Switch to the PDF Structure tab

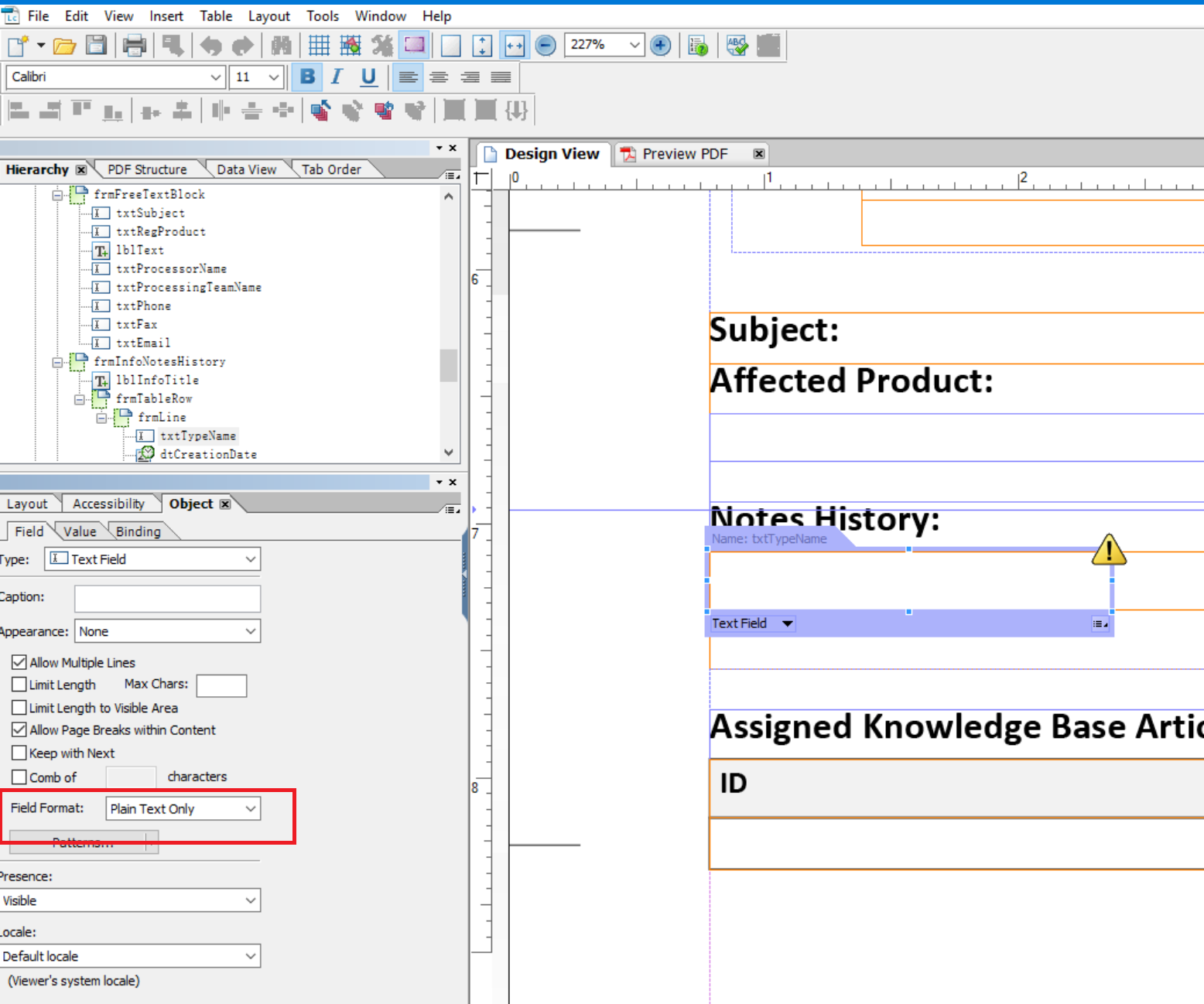click(x=147, y=169)
